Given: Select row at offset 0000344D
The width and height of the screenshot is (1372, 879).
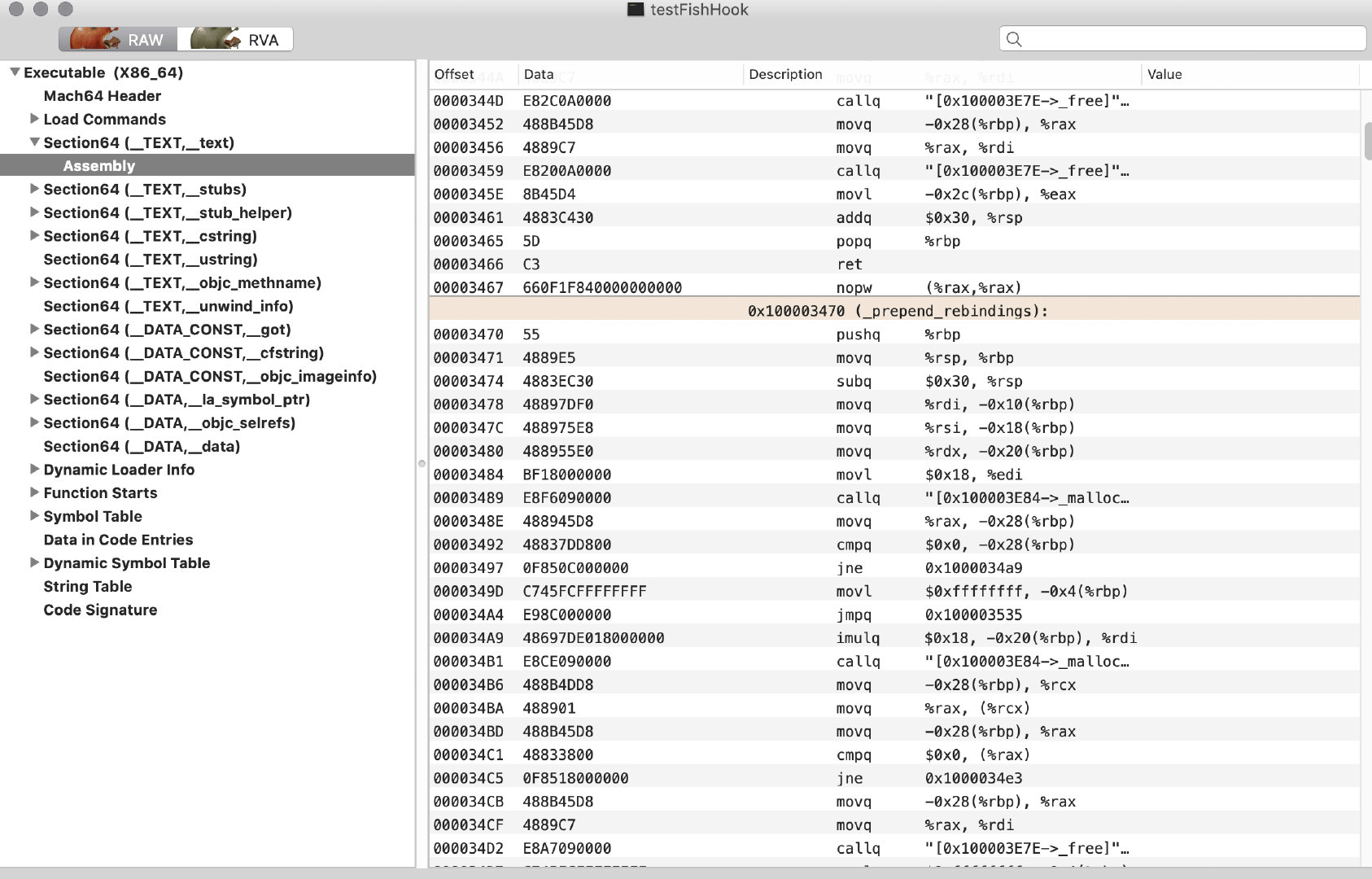Looking at the screenshot, I should (894, 101).
